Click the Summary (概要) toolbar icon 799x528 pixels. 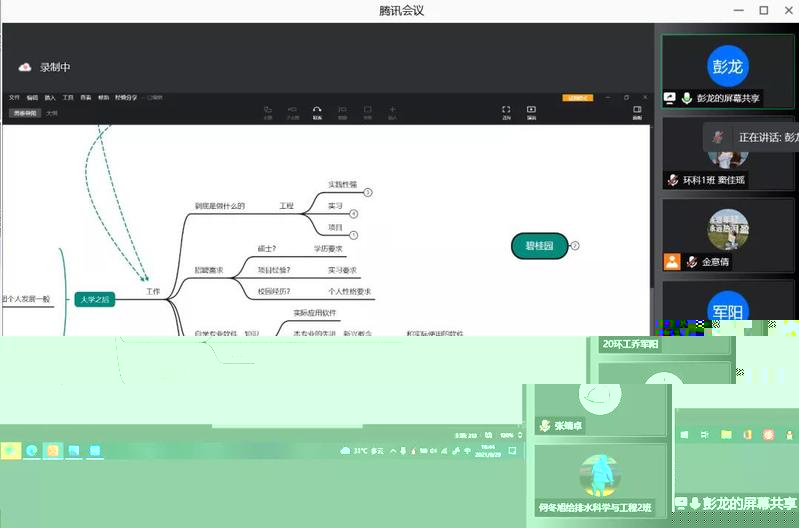342,110
